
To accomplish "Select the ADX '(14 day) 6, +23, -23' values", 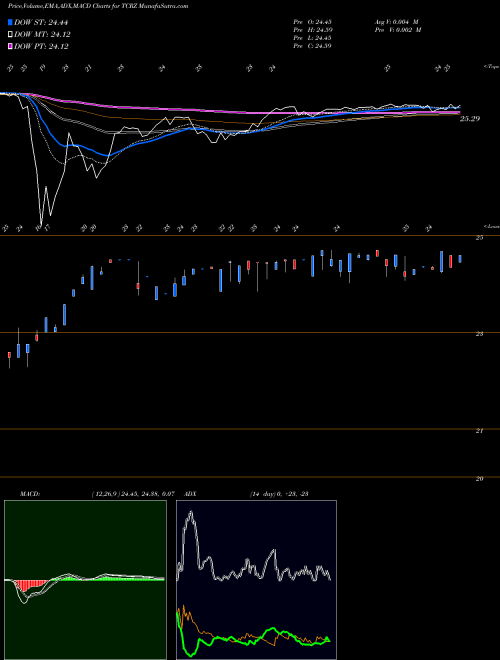I will (279, 494).
